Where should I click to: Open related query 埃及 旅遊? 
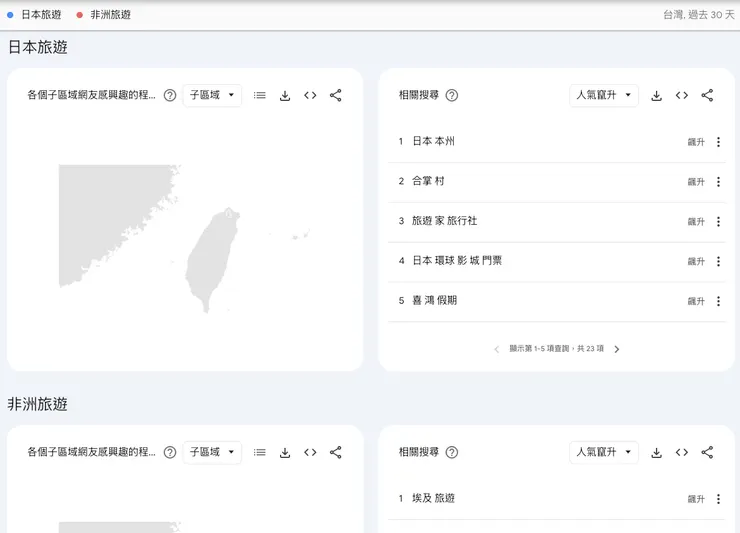click(433, 498)
